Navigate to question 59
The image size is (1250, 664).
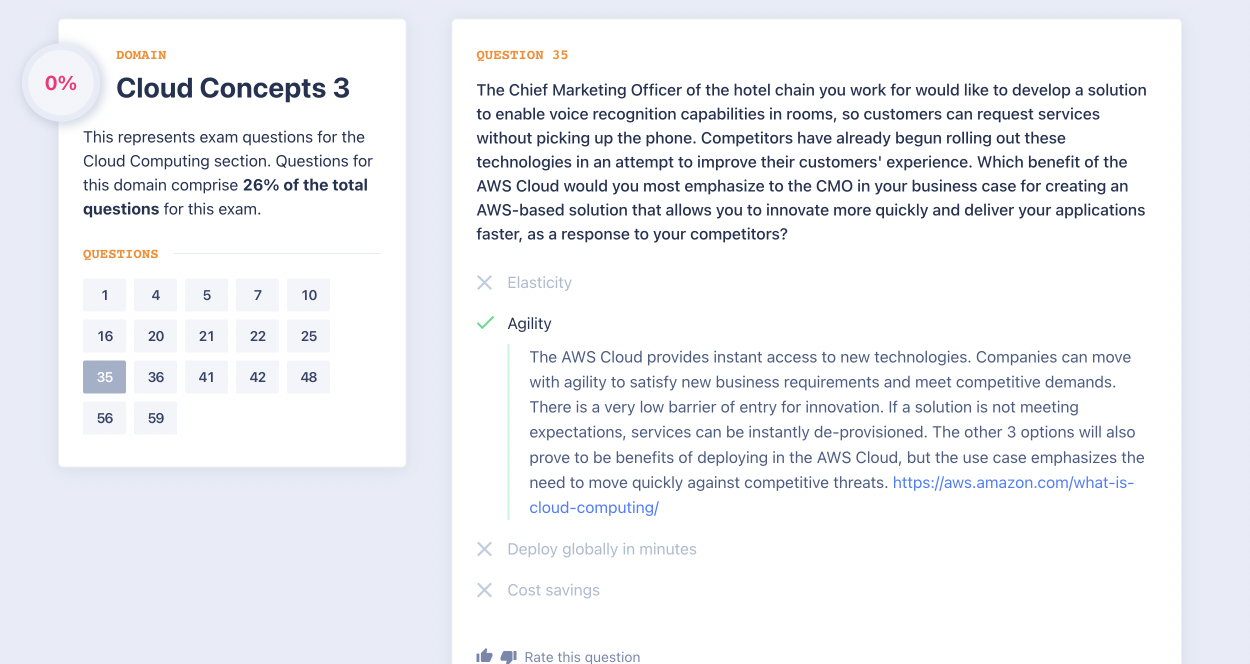[x=156, y=418]
